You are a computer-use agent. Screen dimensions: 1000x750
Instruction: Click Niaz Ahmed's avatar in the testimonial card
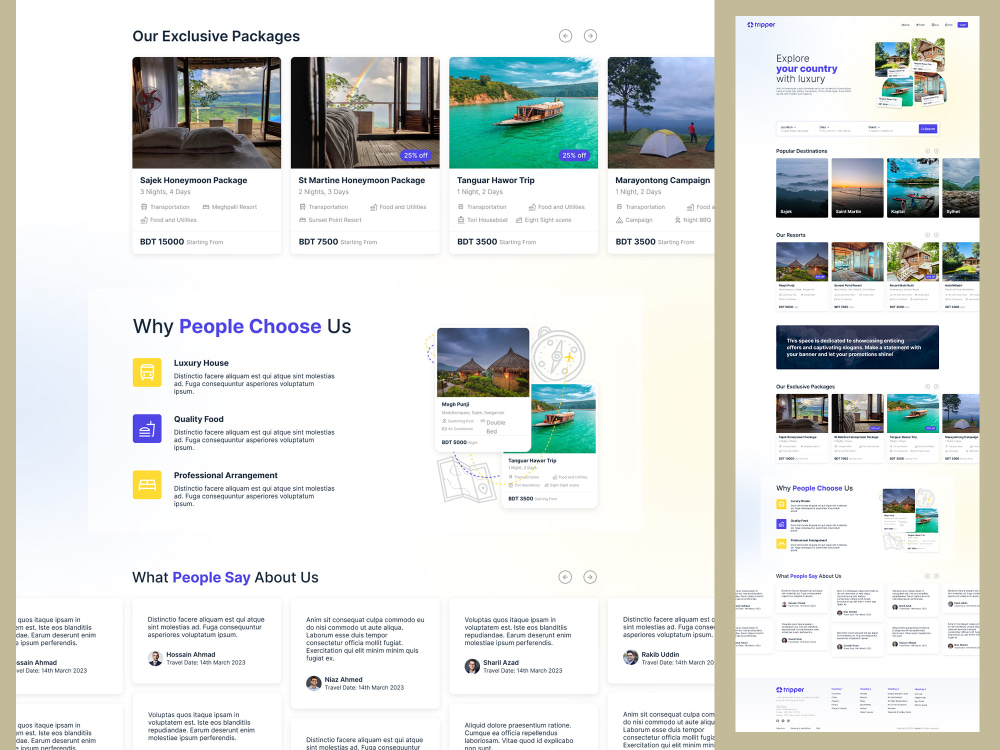click(313, 684)
